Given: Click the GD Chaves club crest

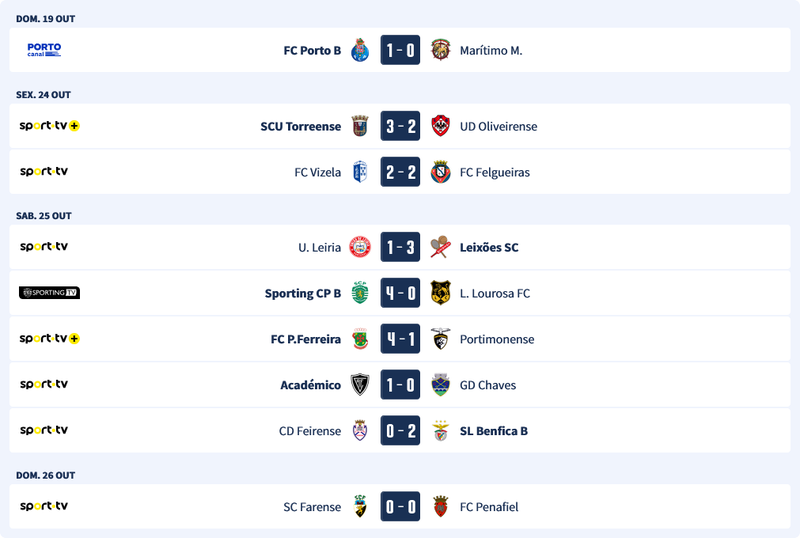Looking at the screenshot, I should click(x=440, y=385).
